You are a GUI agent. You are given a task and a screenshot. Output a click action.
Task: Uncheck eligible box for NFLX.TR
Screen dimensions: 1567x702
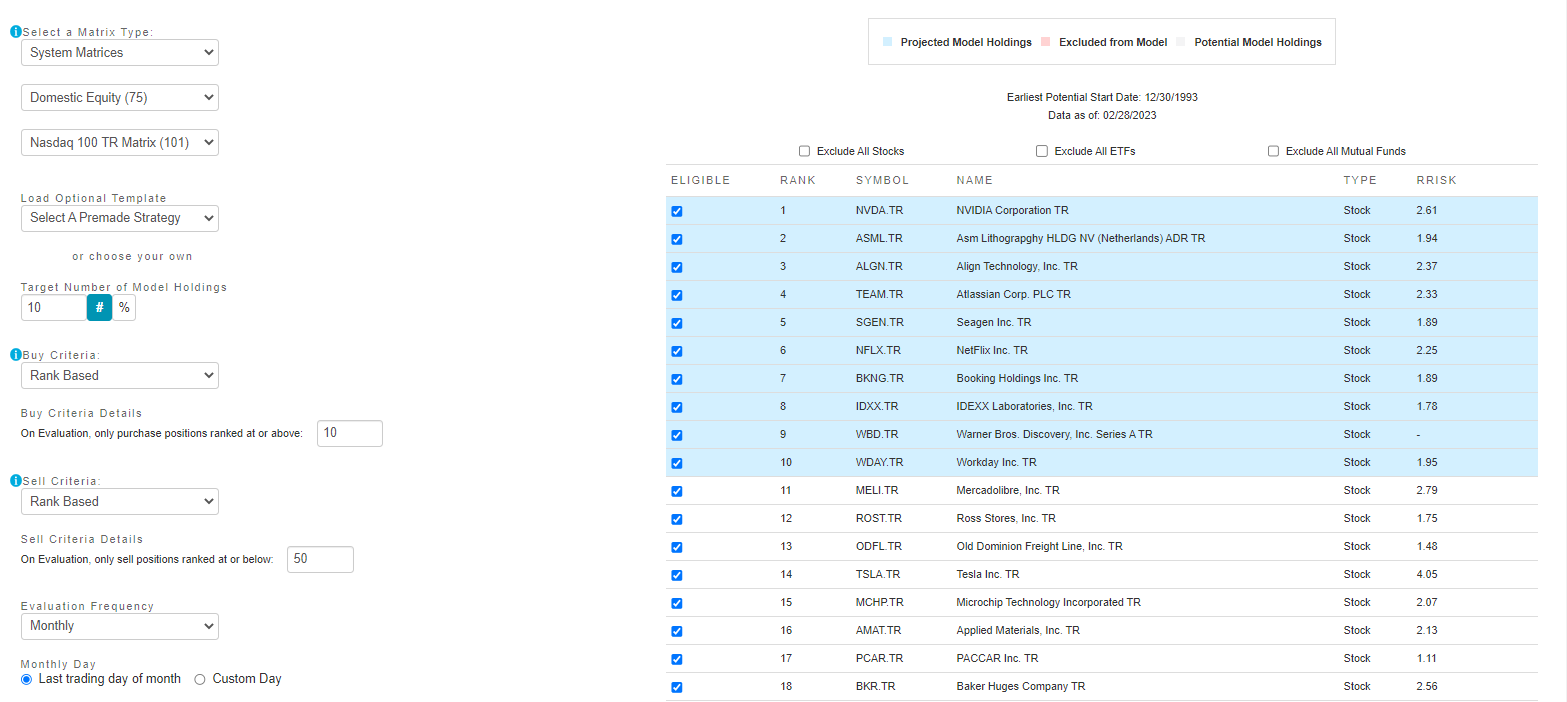point(677,351)
